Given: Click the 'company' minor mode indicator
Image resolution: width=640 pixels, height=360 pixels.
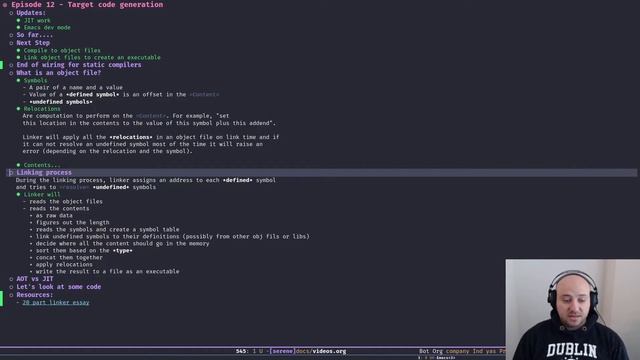Looking at the screenshot, I should click(x=458, y=351).
